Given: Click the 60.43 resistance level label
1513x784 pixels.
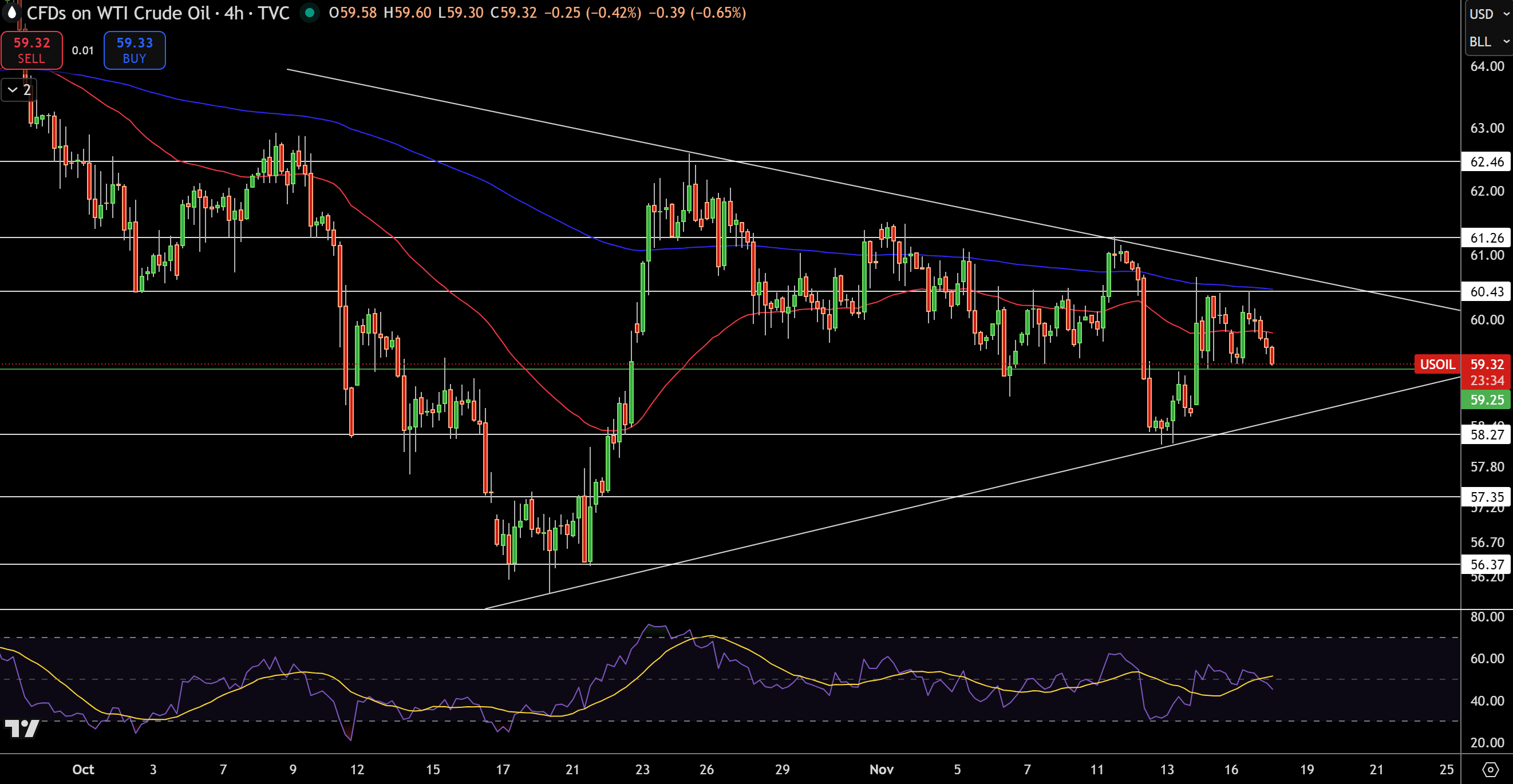Looking at the screenshot, I should [1486, 291].
